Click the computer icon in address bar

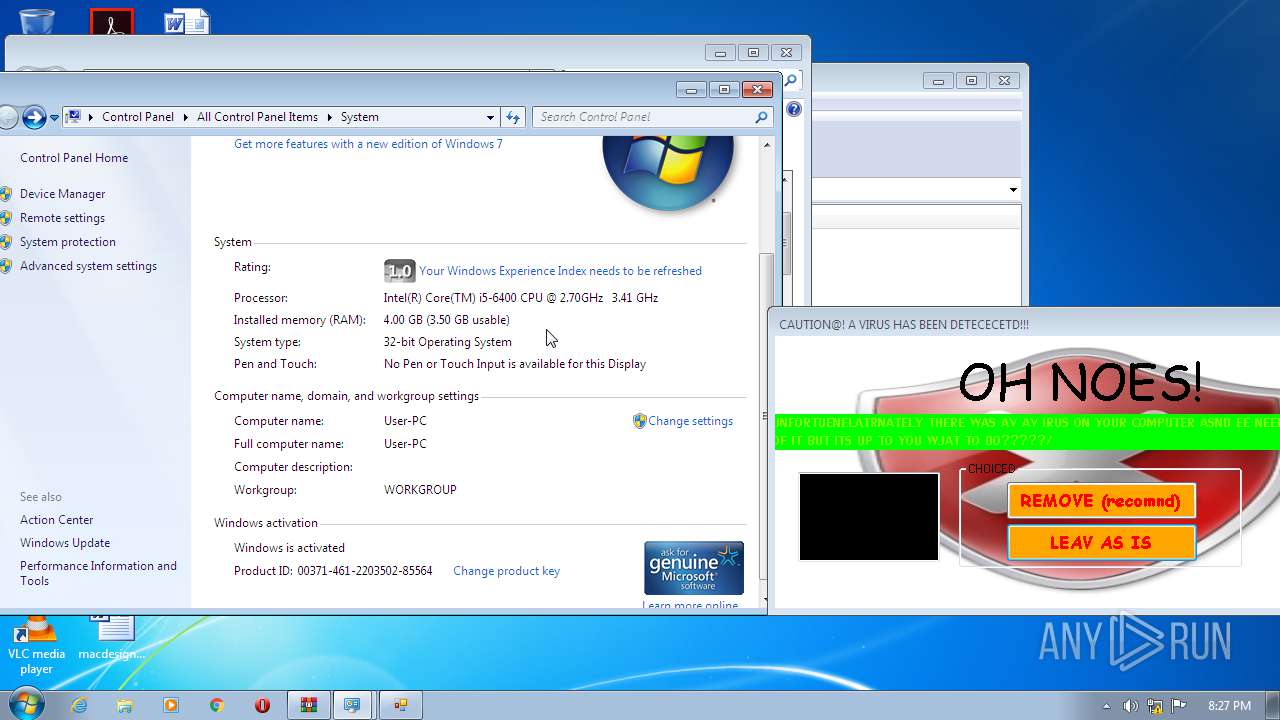(x=73, y=117)
